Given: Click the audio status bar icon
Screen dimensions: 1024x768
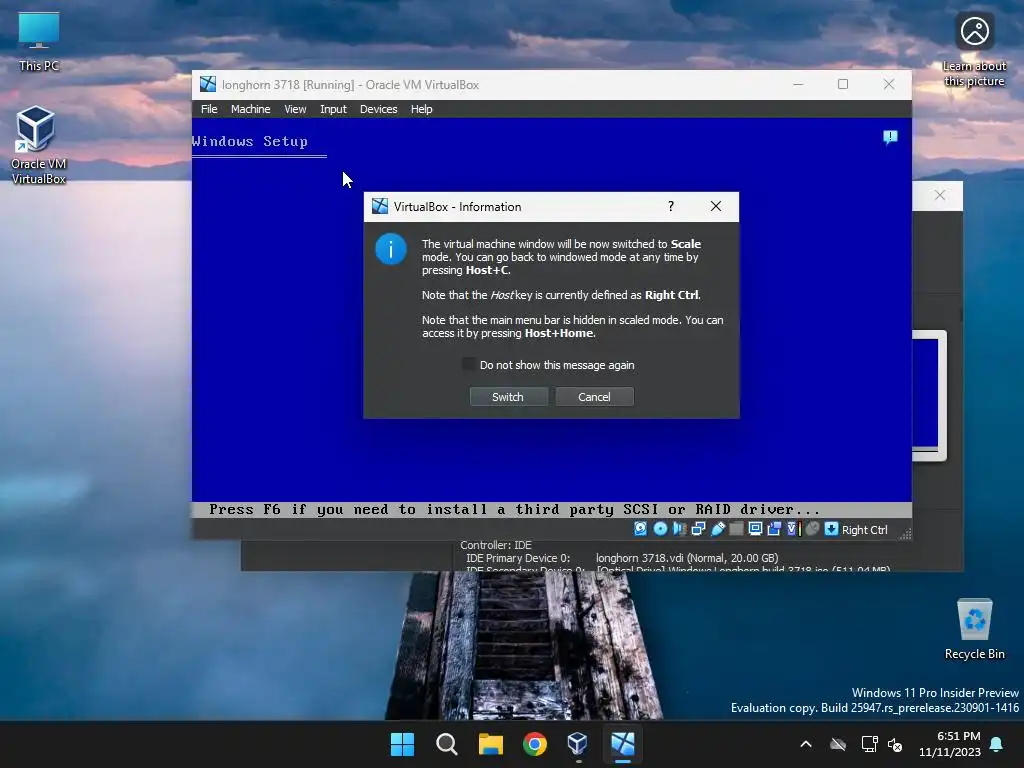Looking at the screenshot, I should [x=679, y=529].
